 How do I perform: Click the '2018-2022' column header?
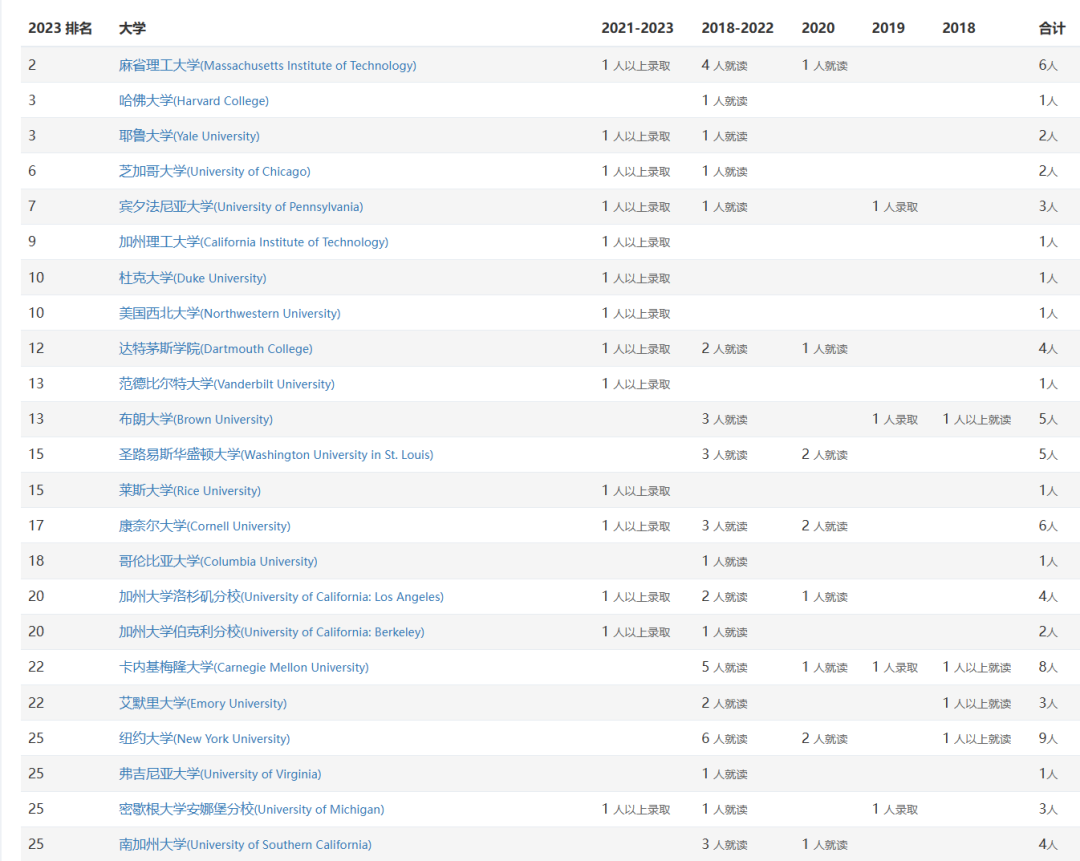coord(738,28)
